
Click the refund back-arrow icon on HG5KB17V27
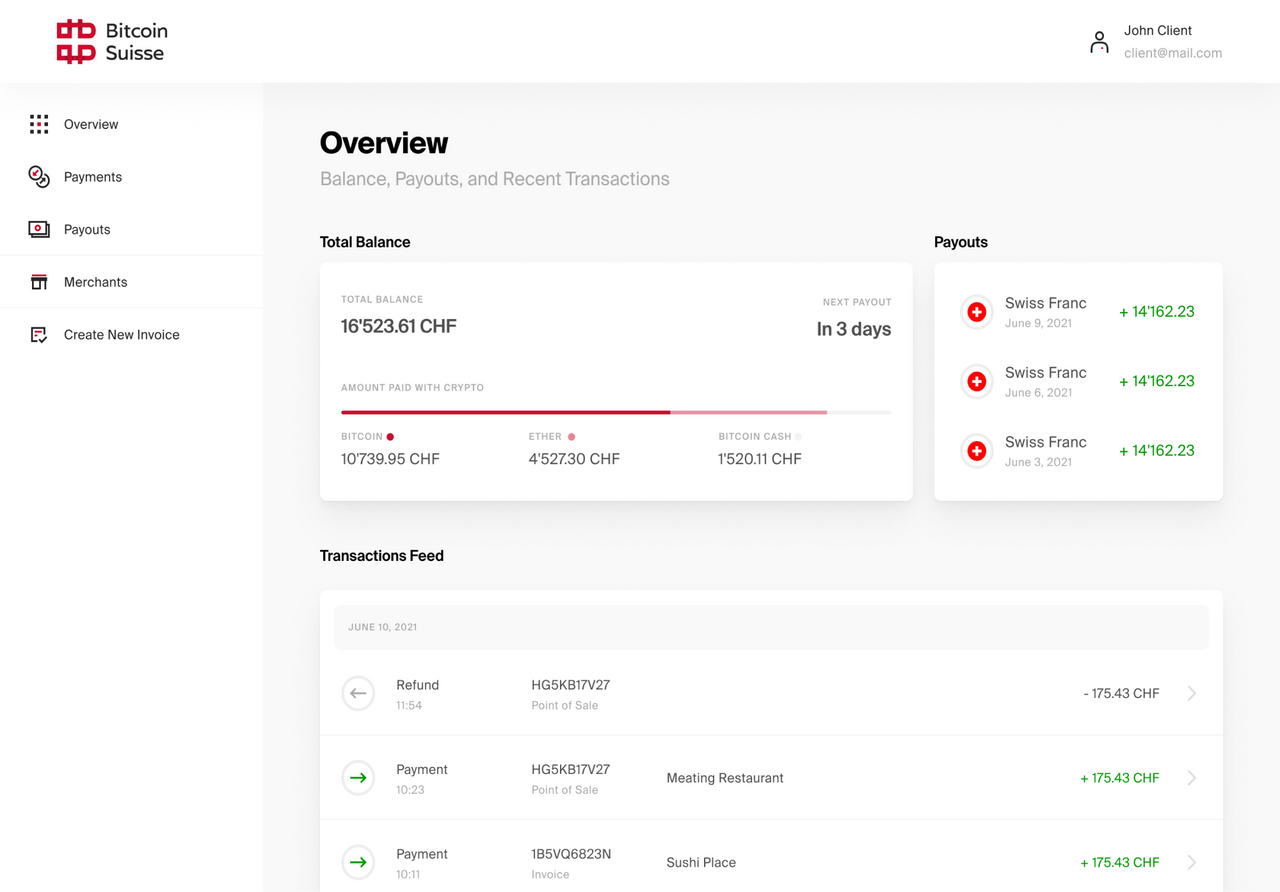(358, 693)
